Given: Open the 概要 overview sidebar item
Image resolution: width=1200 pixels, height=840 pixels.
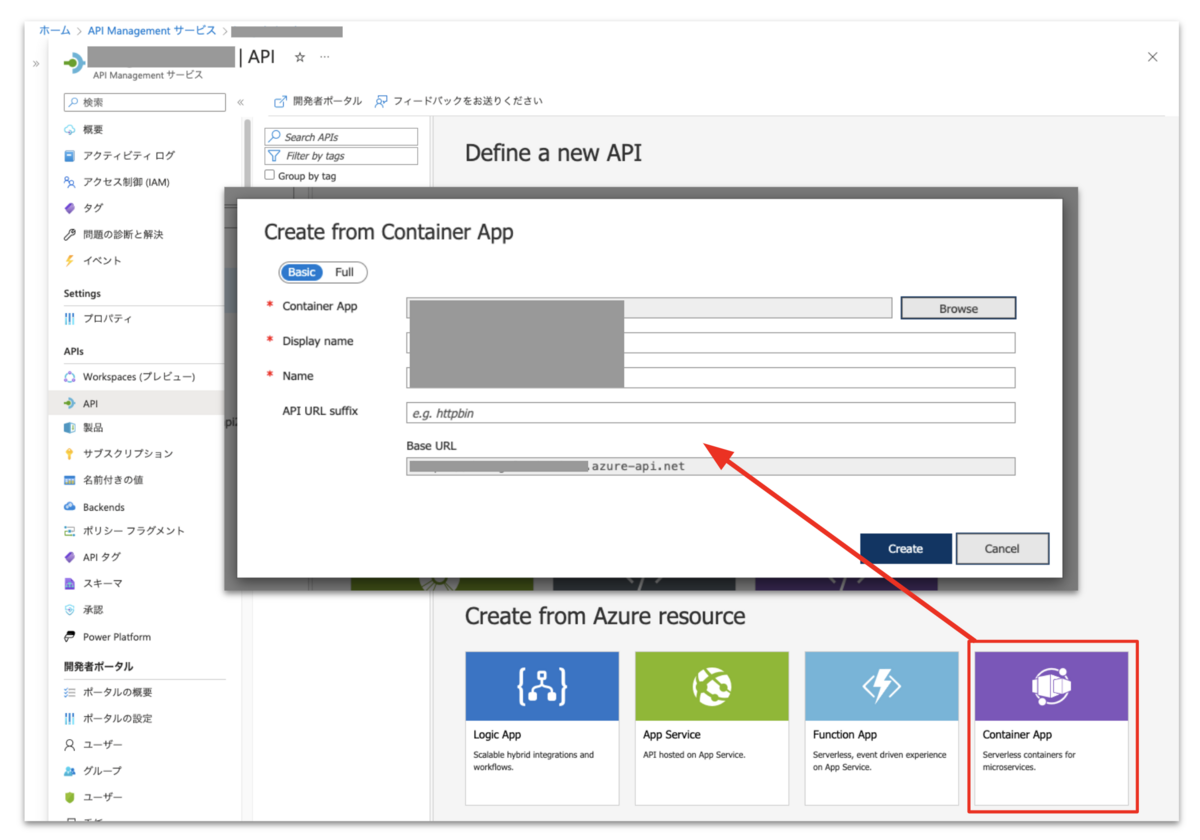Looking at the screenshot, I should 92,130.
